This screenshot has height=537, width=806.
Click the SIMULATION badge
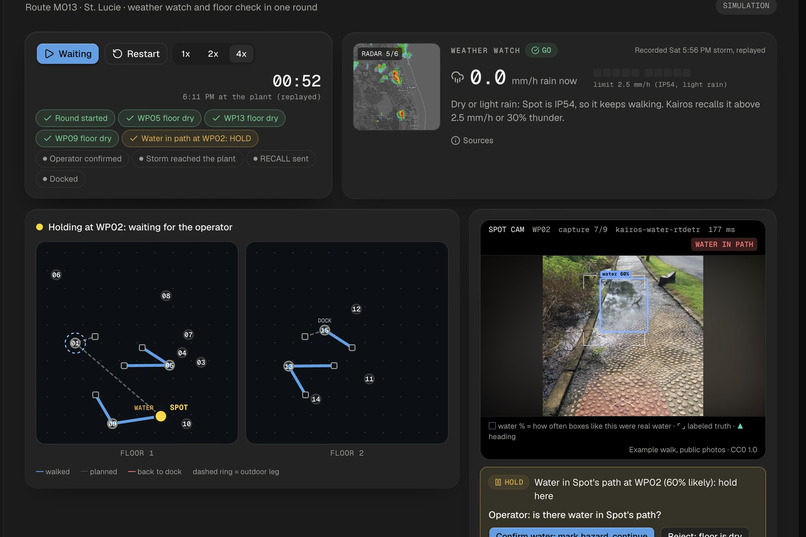(746, 6)
